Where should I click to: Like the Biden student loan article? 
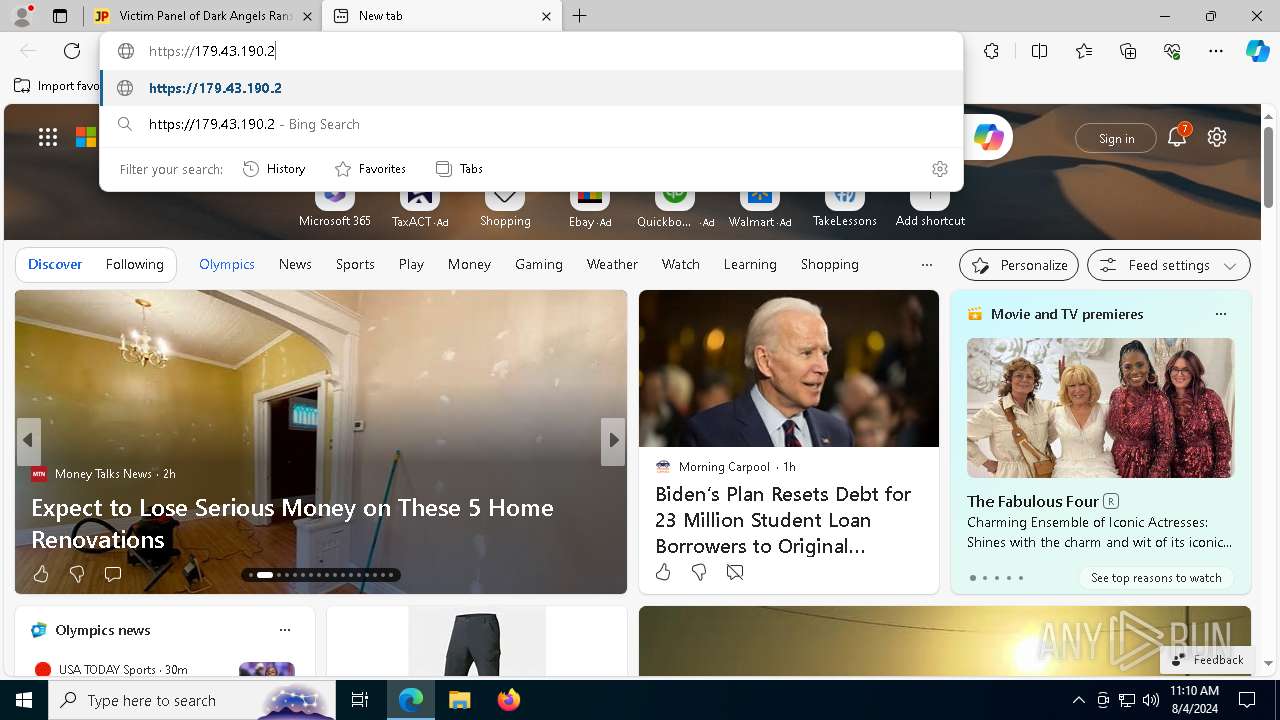(x=663, y=572)
